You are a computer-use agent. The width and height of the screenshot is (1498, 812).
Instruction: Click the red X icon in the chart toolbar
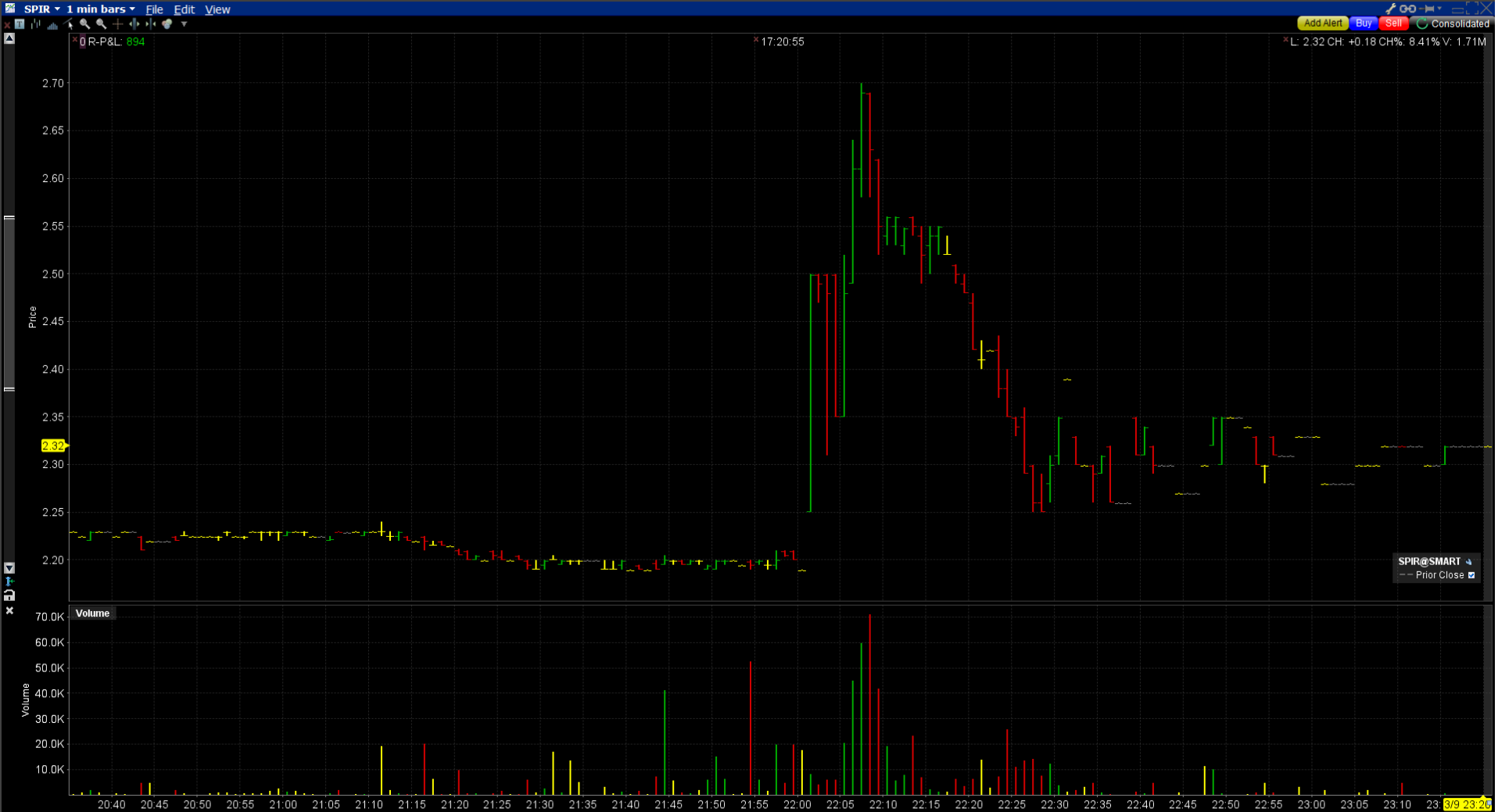click(7, 25)
